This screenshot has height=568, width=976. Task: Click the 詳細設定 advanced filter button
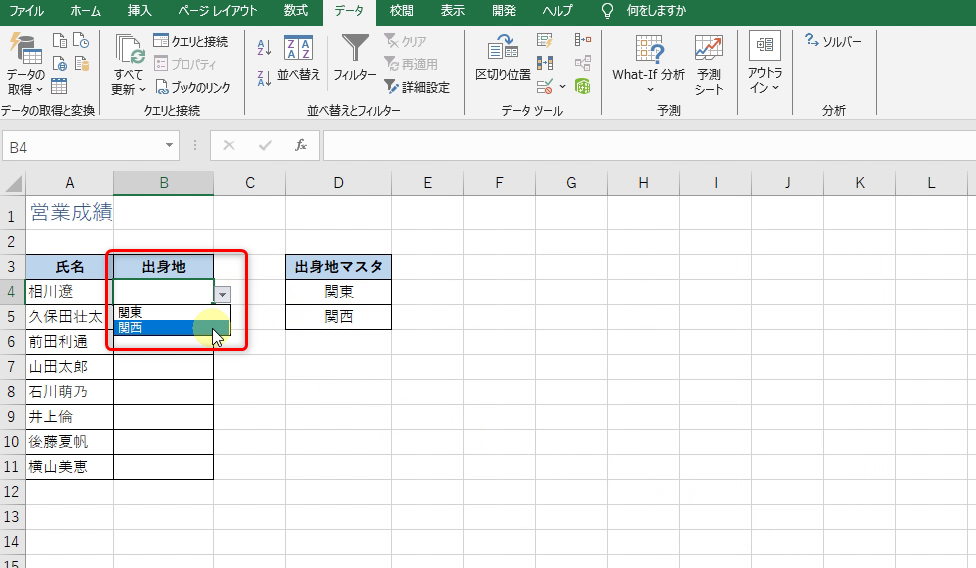point(417,87)
